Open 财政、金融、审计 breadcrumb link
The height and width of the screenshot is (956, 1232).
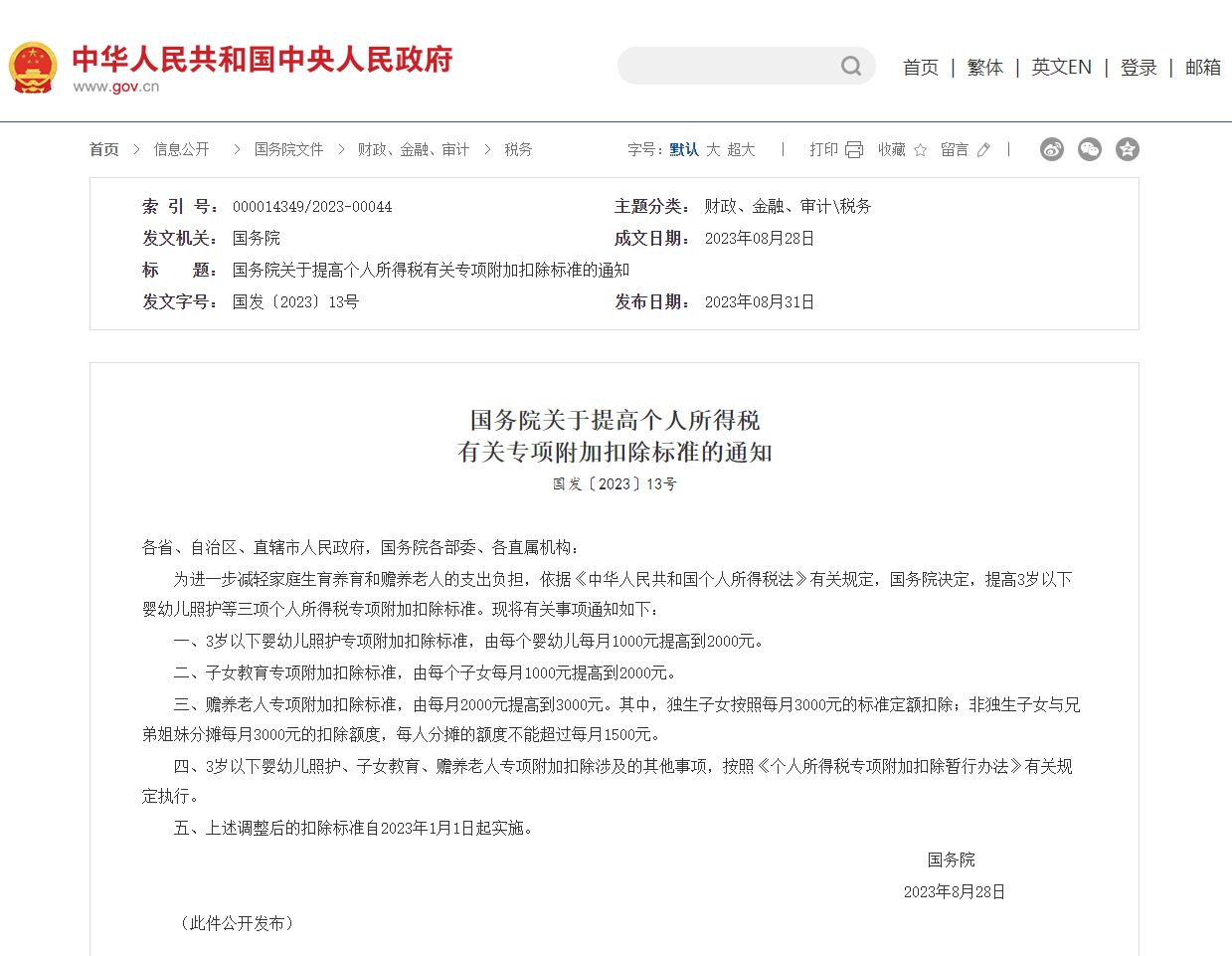point(413,149)
